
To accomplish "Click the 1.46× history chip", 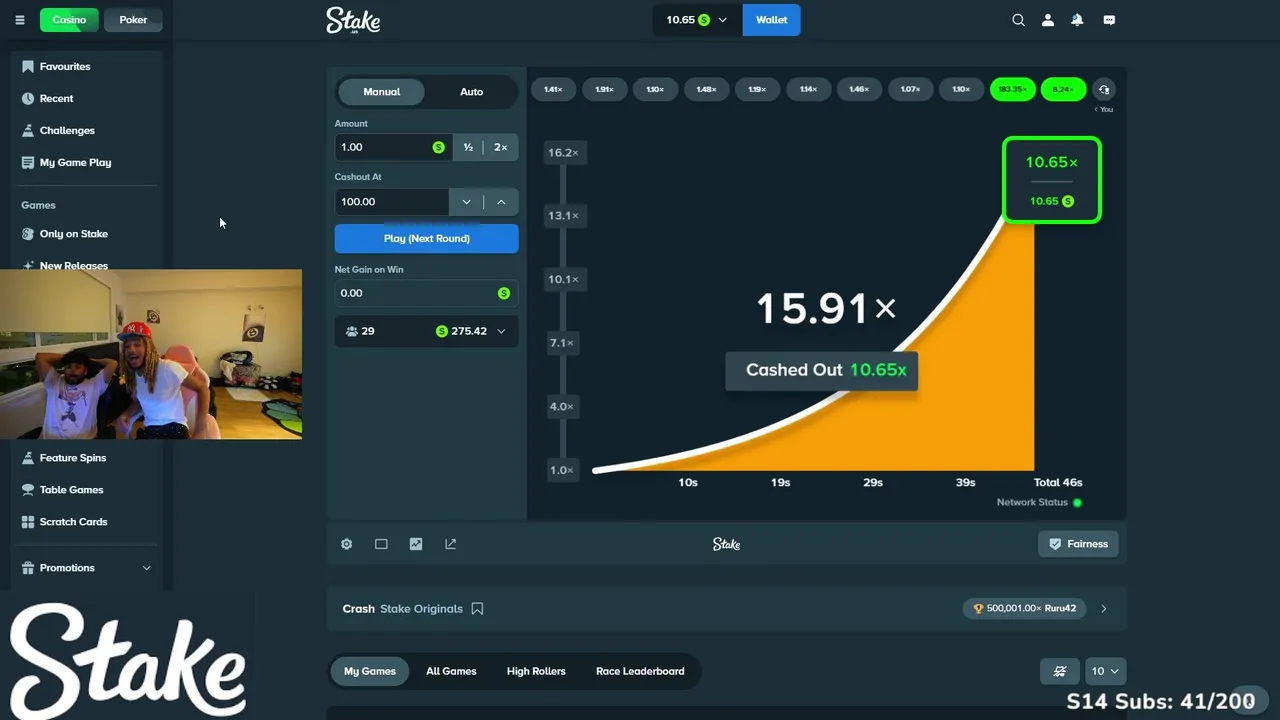I will point(859,89).
